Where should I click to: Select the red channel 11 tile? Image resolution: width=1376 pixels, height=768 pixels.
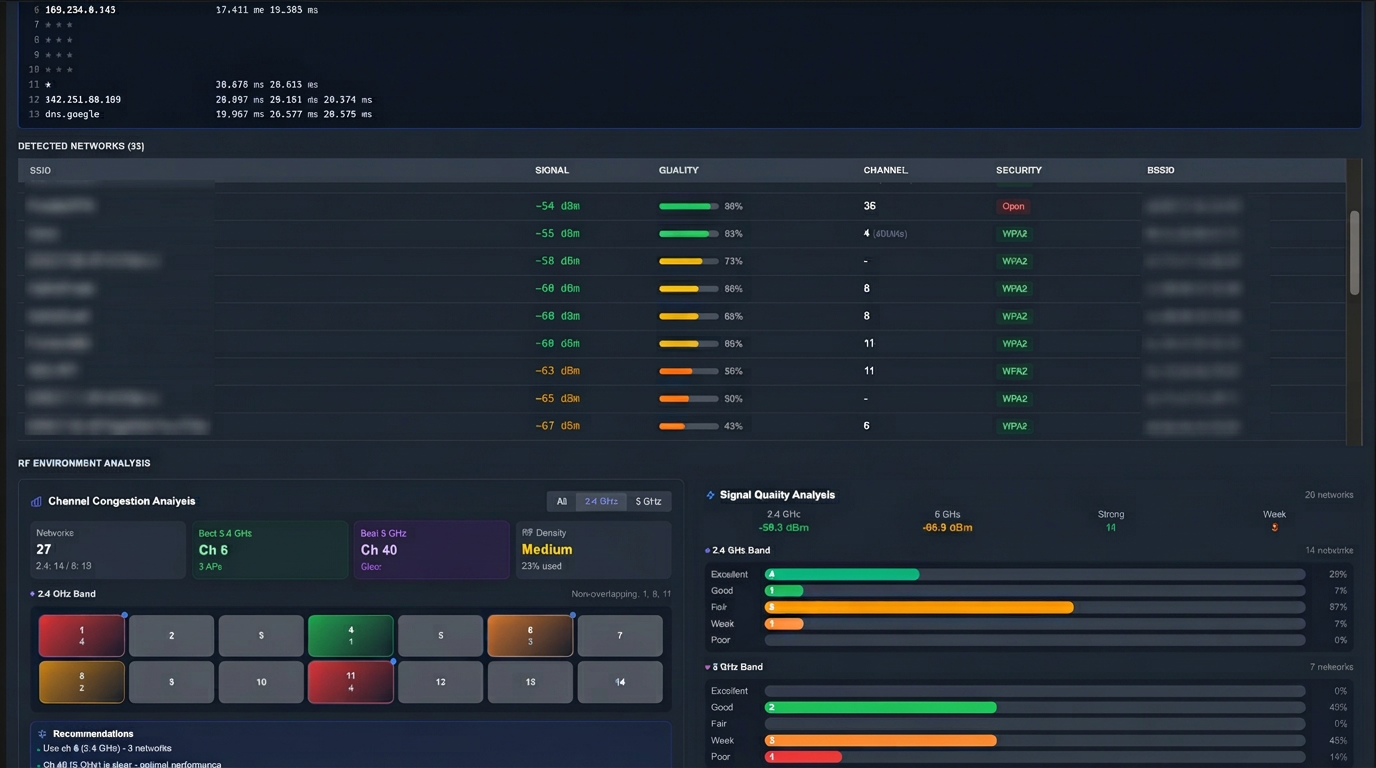[350, 682]
